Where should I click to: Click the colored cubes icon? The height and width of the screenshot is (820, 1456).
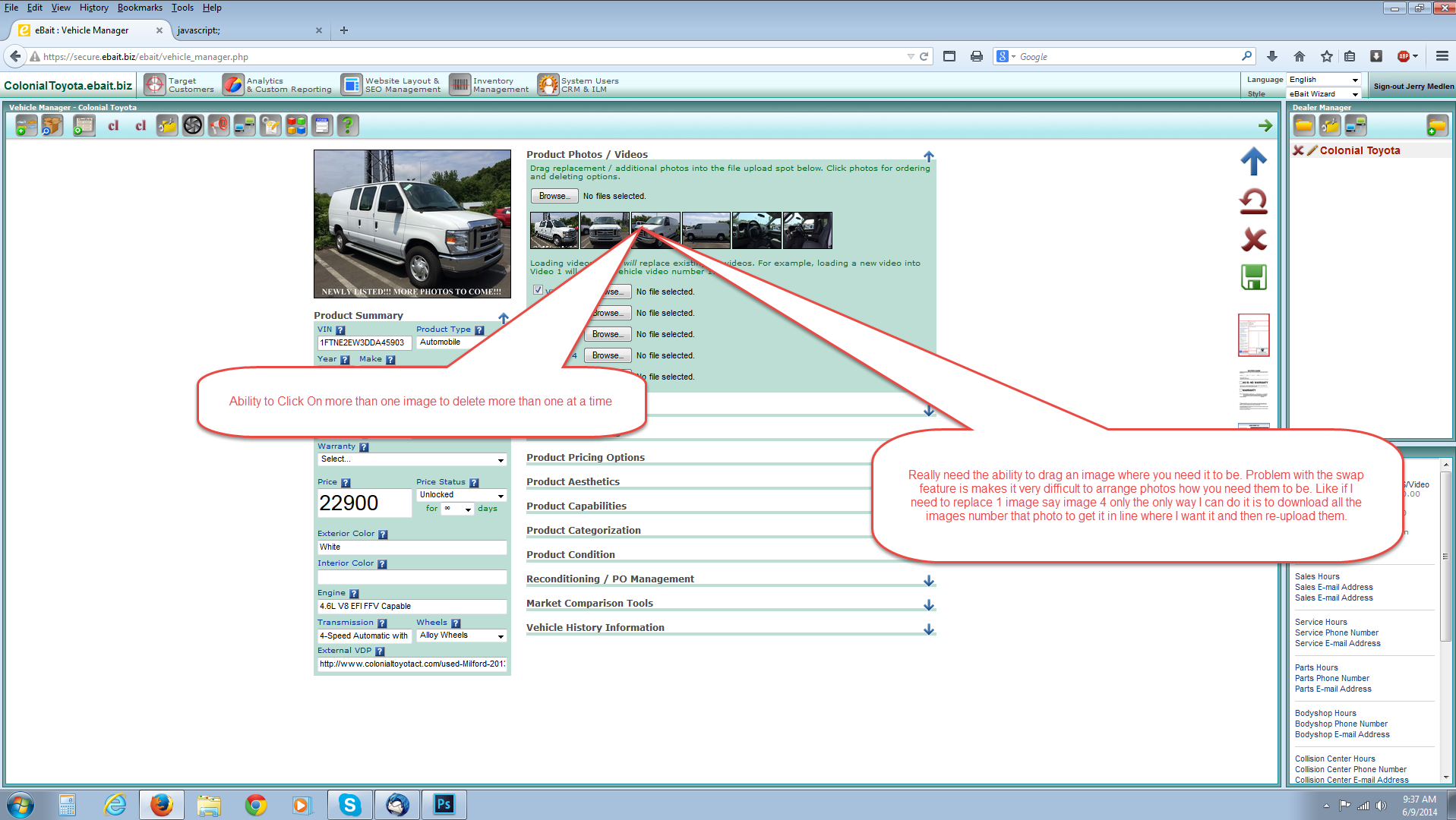(x=296, y=125)
